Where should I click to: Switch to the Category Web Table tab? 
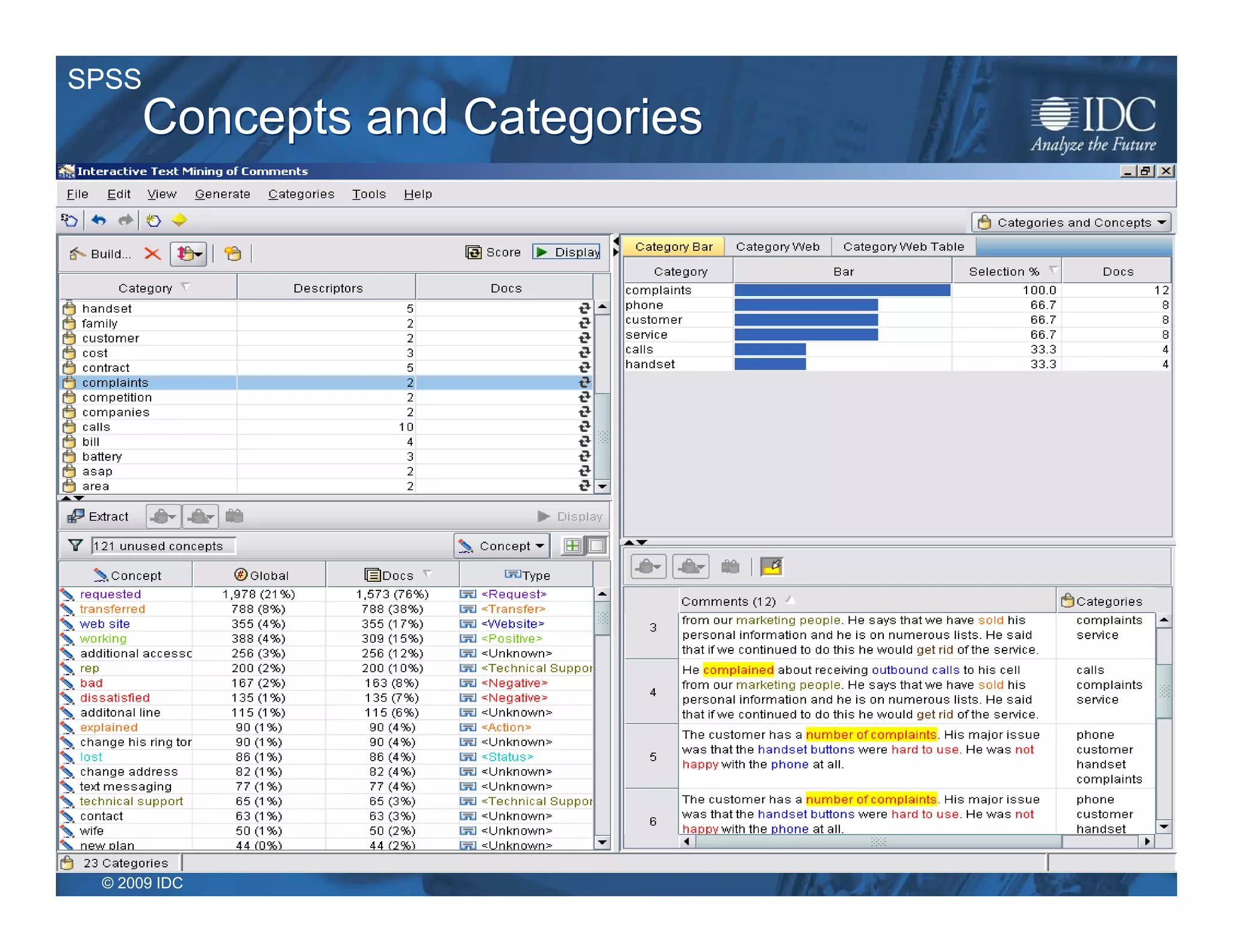pos(903,247)
